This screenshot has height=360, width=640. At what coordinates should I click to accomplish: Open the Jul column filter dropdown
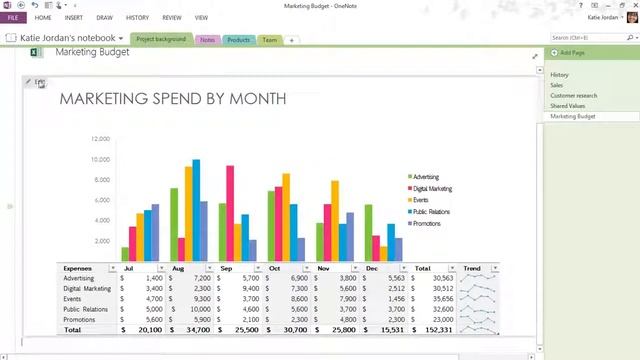[161, 268]
